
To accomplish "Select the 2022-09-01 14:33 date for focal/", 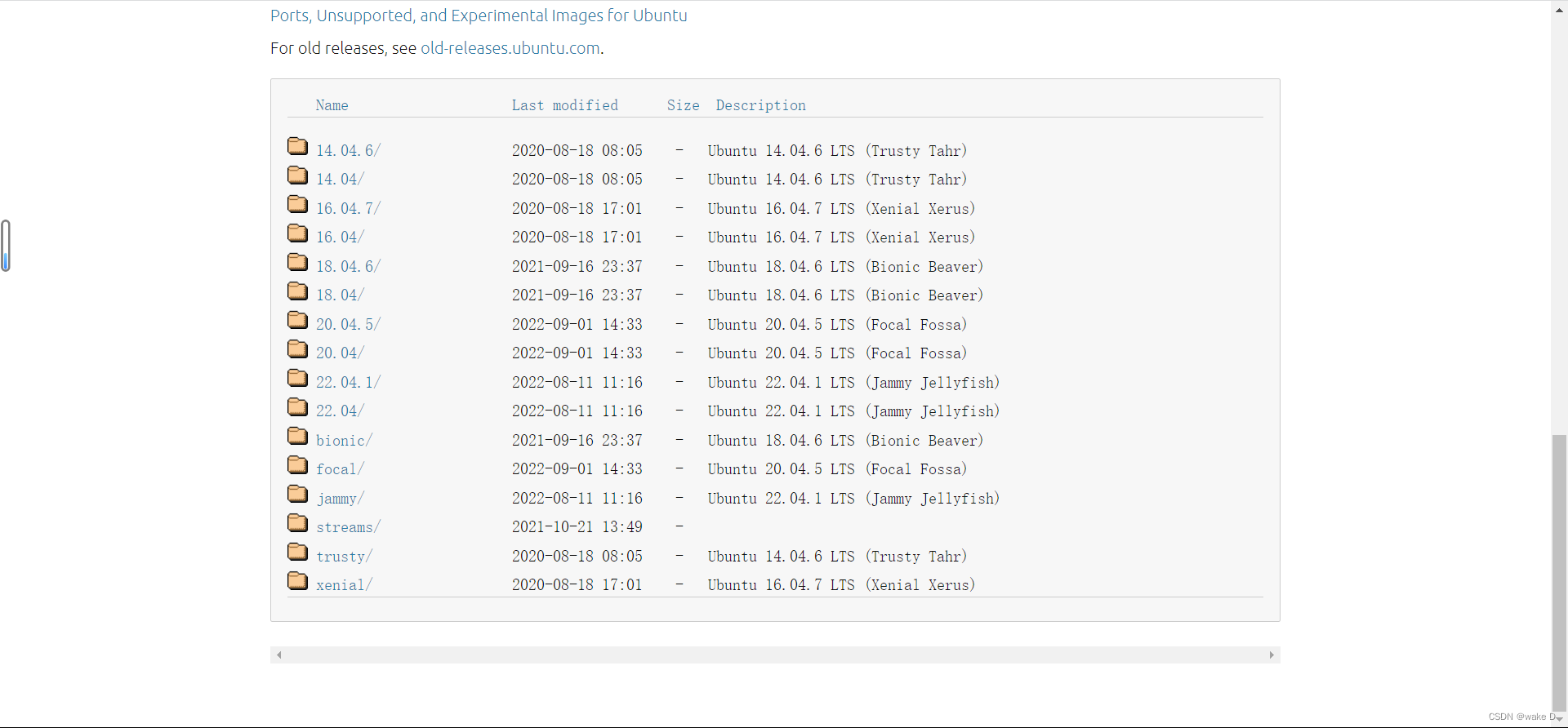I will [x=577, y=469].
